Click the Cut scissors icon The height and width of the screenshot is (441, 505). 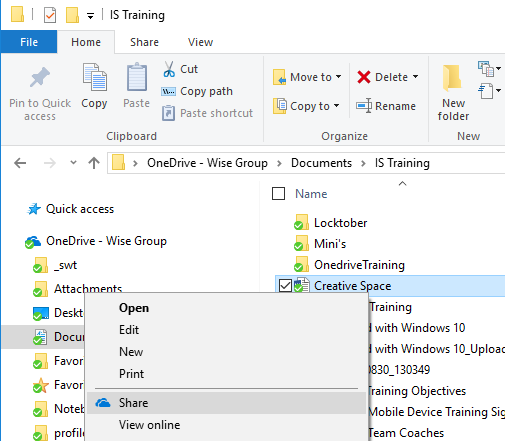pos(169,69)
